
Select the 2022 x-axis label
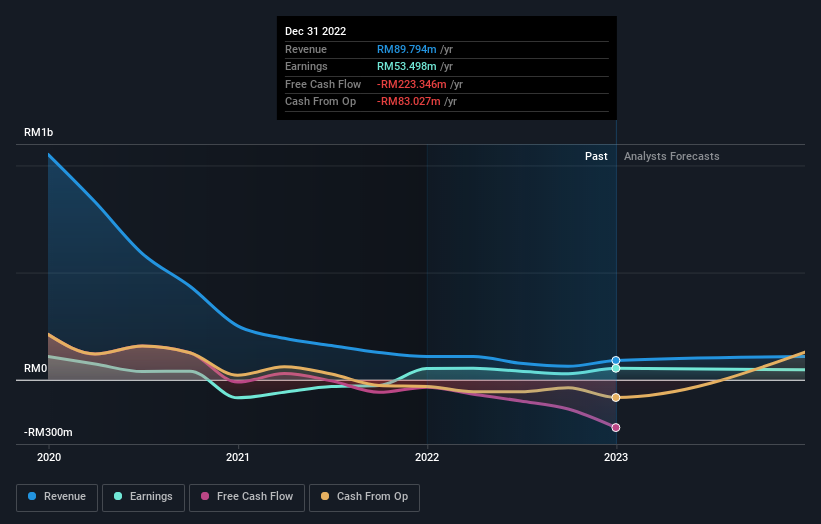point(427,457)
